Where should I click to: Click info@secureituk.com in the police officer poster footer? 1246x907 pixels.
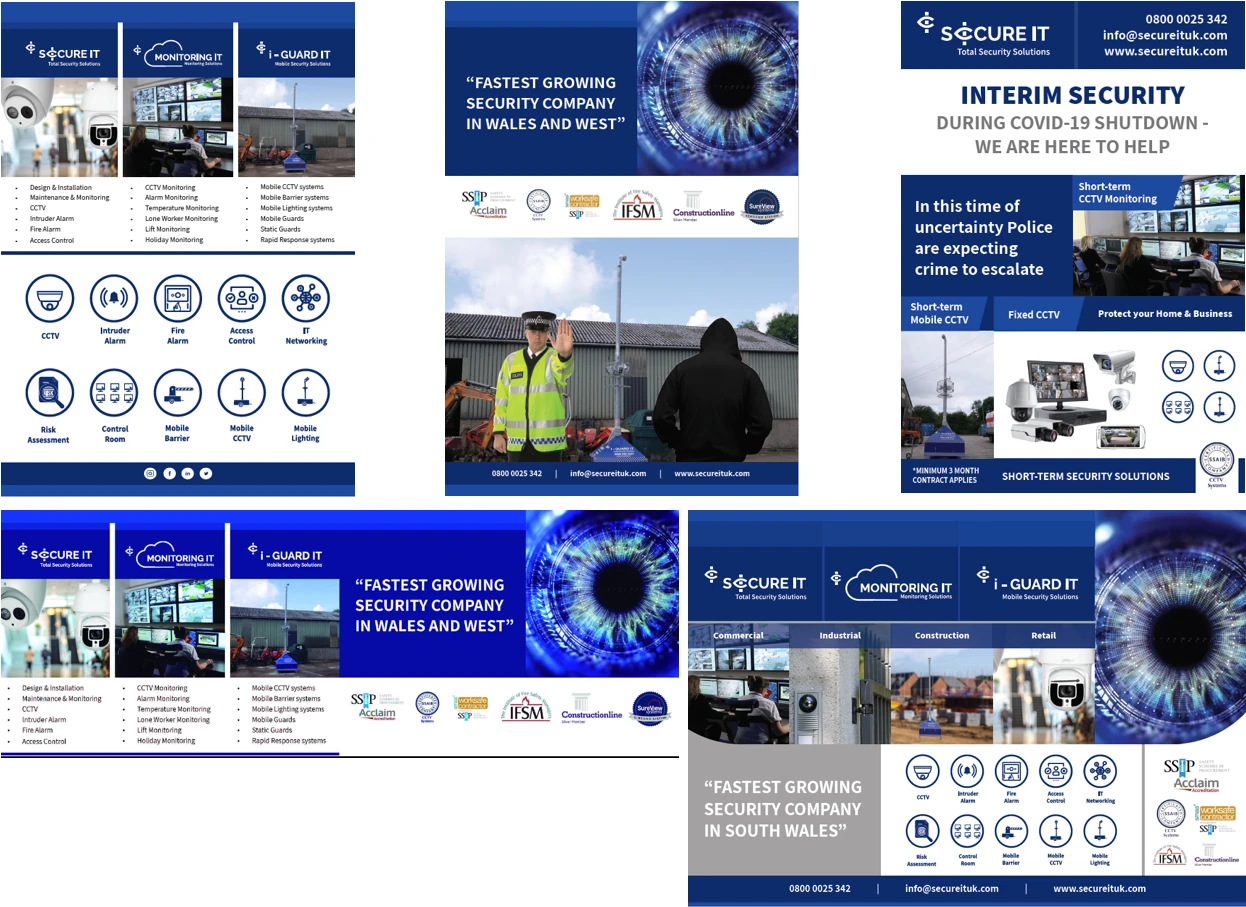click(x=608, y=473)
